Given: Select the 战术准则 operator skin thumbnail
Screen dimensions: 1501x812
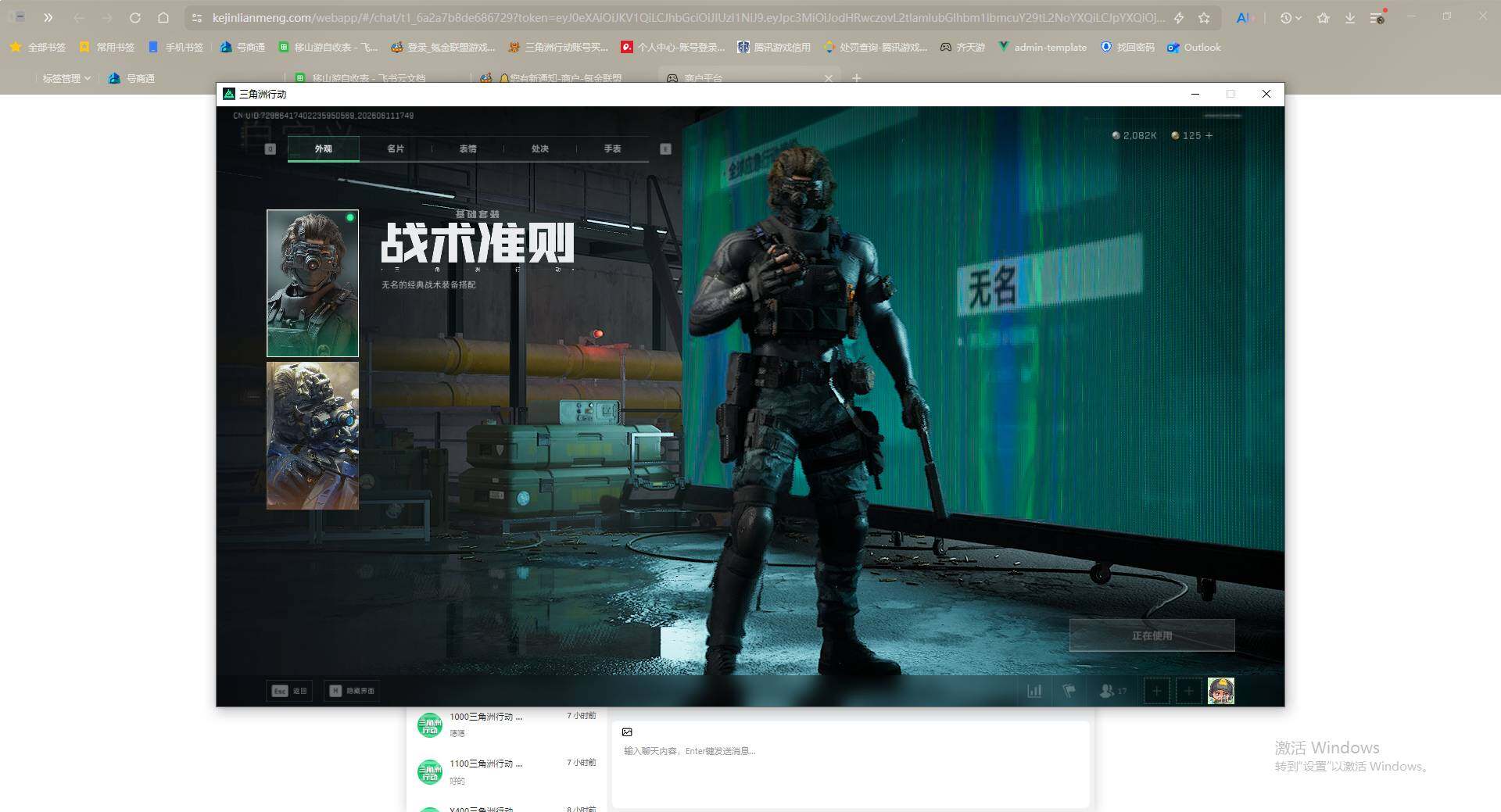Looking at the screenshot, I should point(313,283).
